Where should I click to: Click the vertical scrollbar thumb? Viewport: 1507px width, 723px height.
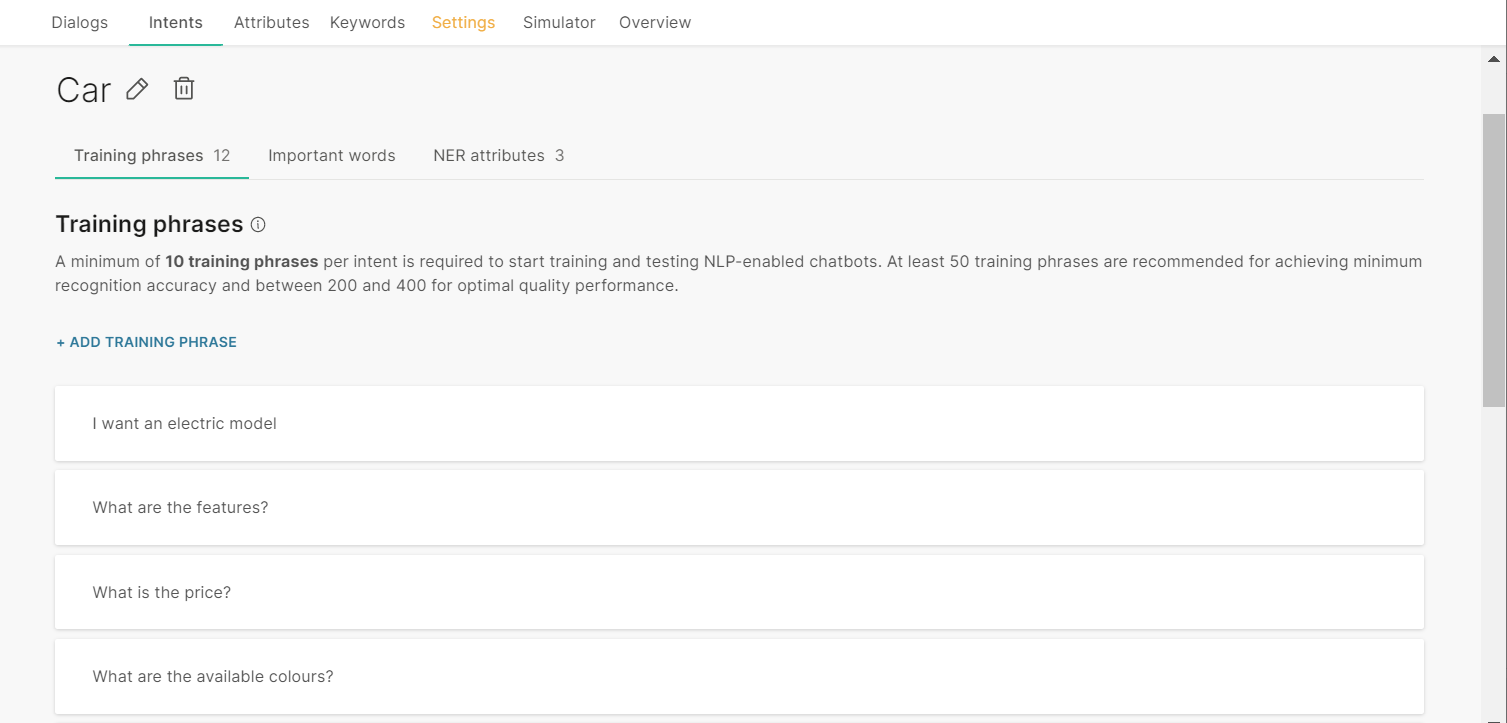1493,260
